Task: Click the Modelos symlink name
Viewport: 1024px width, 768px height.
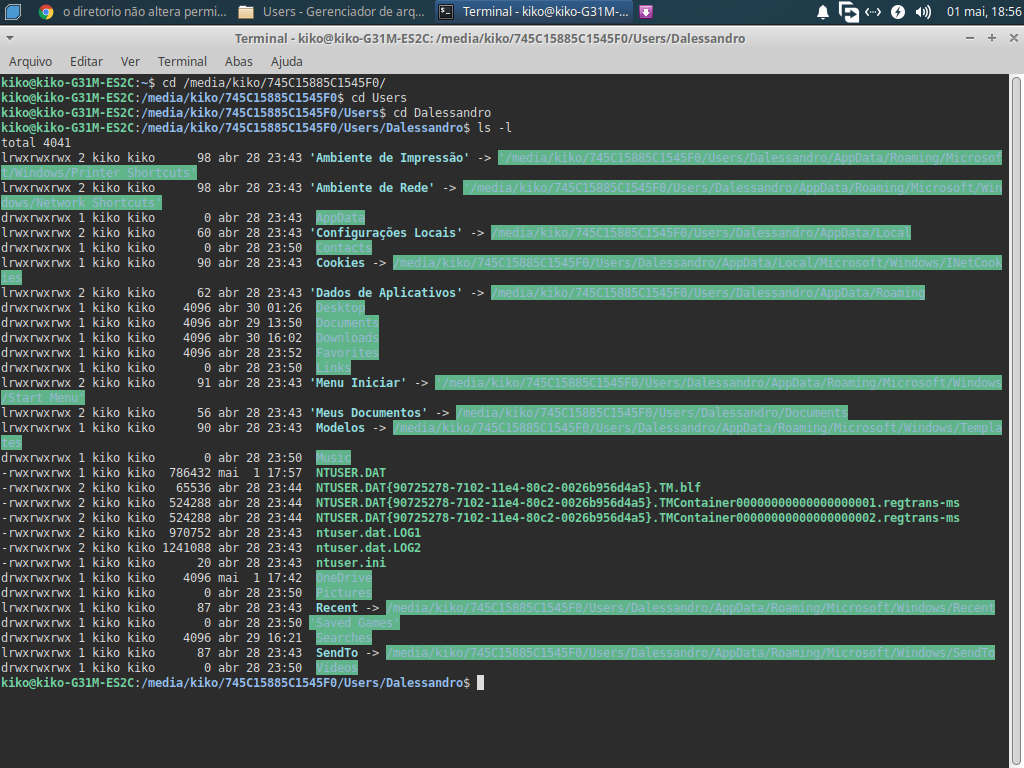Action: pyautogui.click(x=340, y=428)
